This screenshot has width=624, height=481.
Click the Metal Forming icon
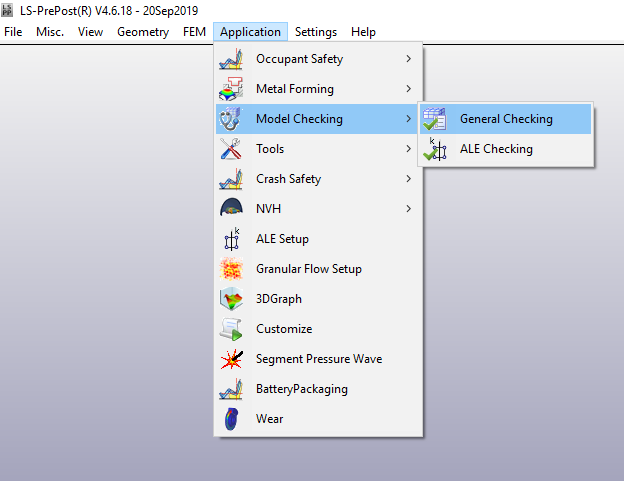pyautogui.click(x=231, y=89)
